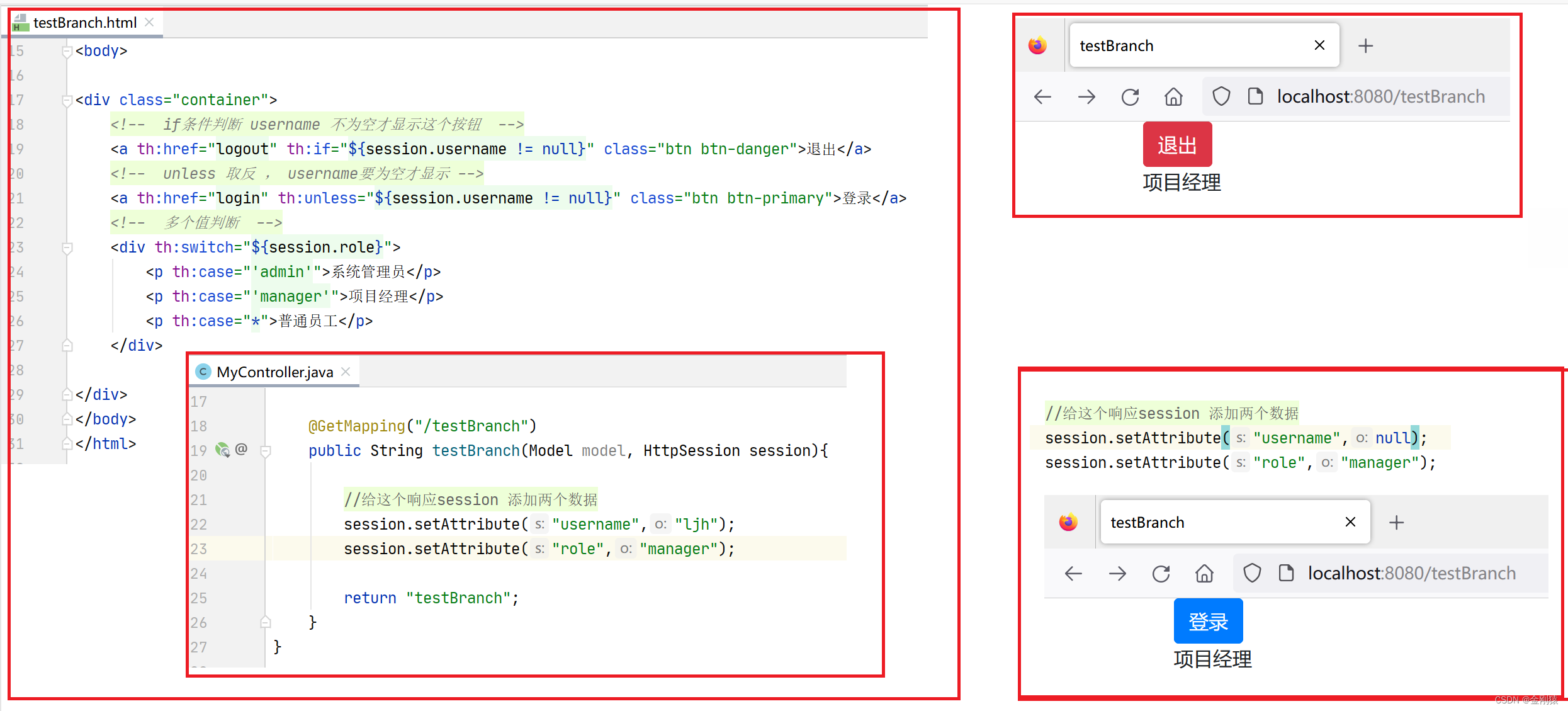
Task: Click the @ annotation gutter icon on line 19
Action: [x=241, y=449]
